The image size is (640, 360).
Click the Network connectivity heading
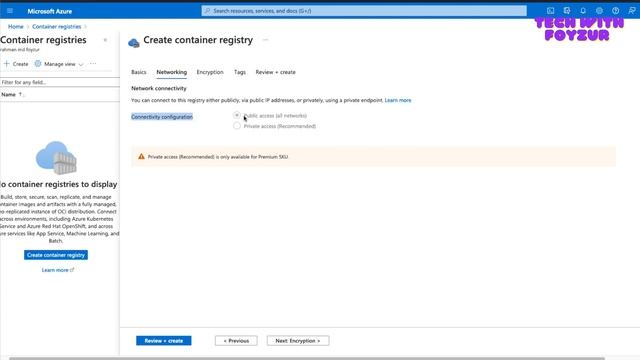[159, 89]
